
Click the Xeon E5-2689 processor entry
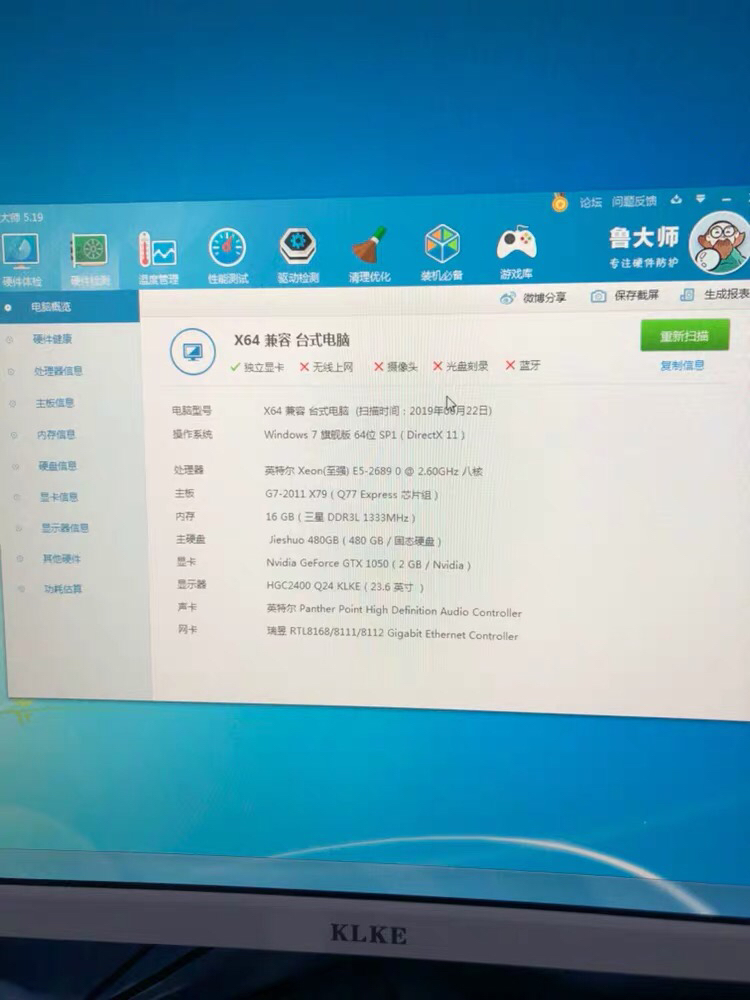pyautogui.click(x=374, y=471)
